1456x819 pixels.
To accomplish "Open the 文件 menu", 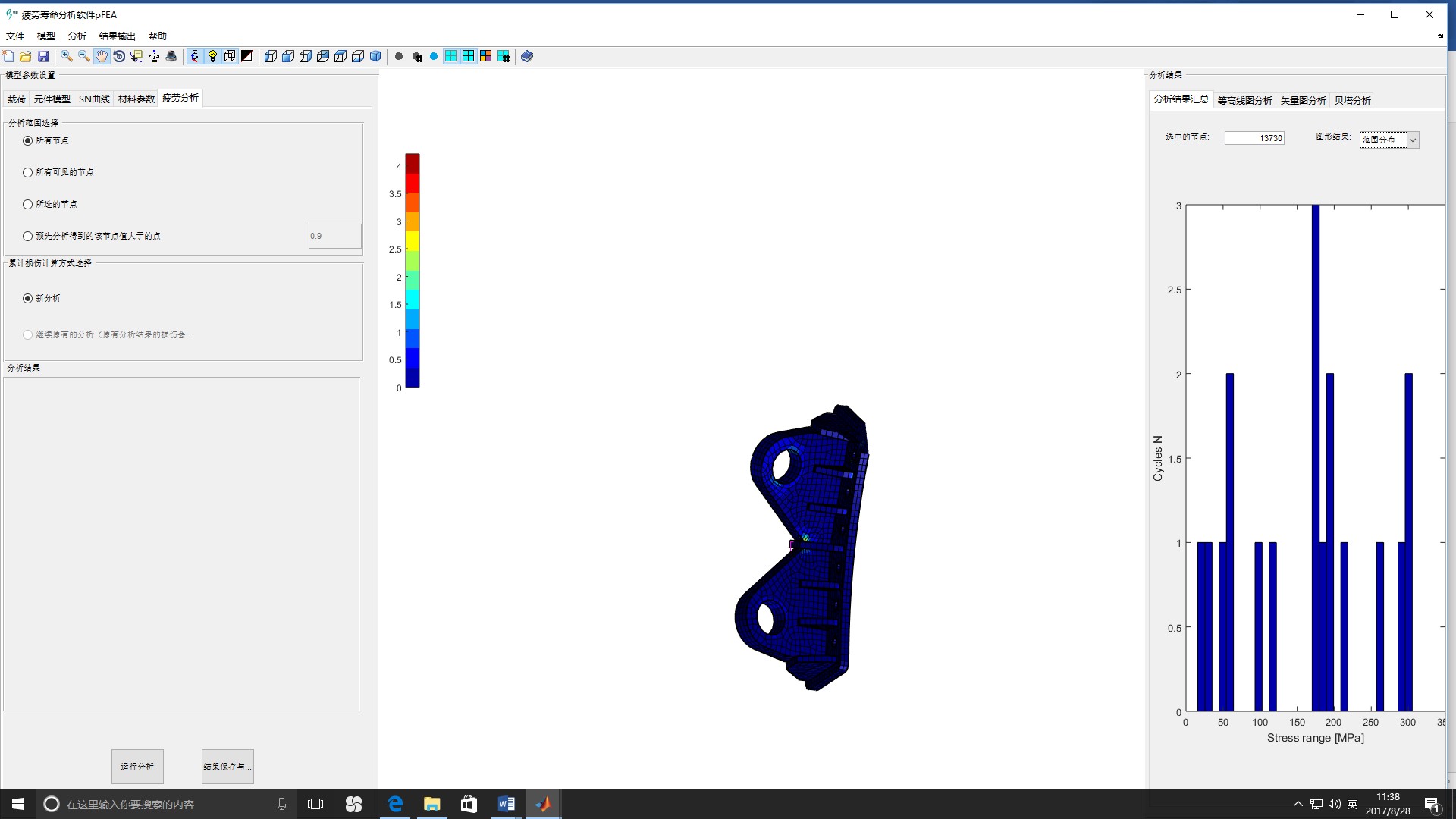I will tap(15, 36).
